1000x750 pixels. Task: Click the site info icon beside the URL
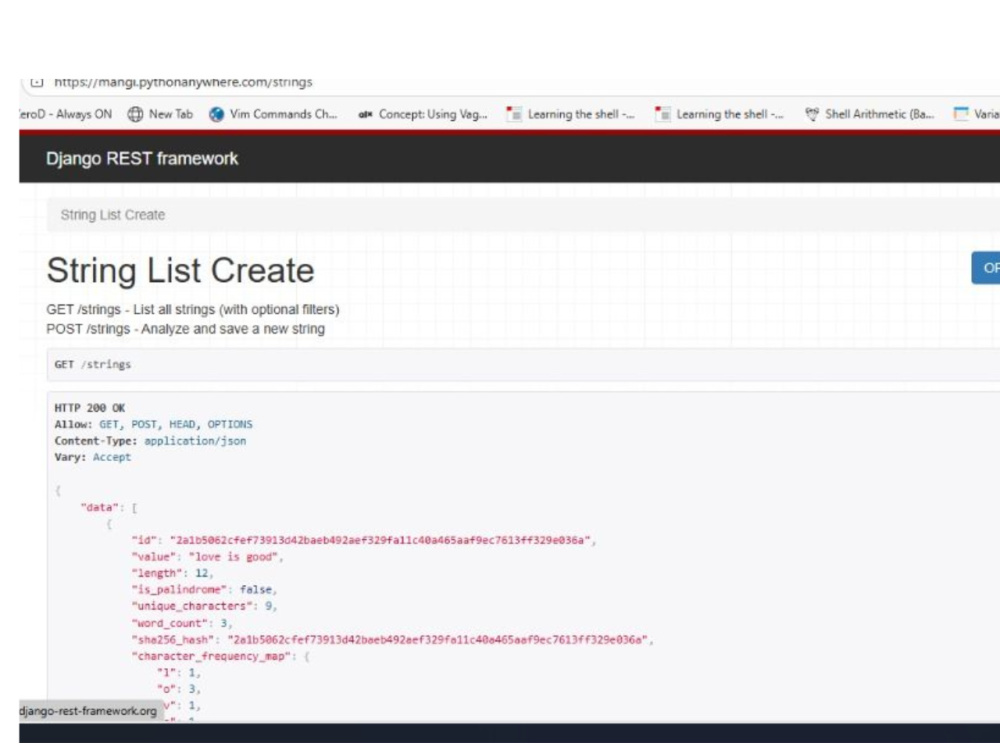point(37,82)
